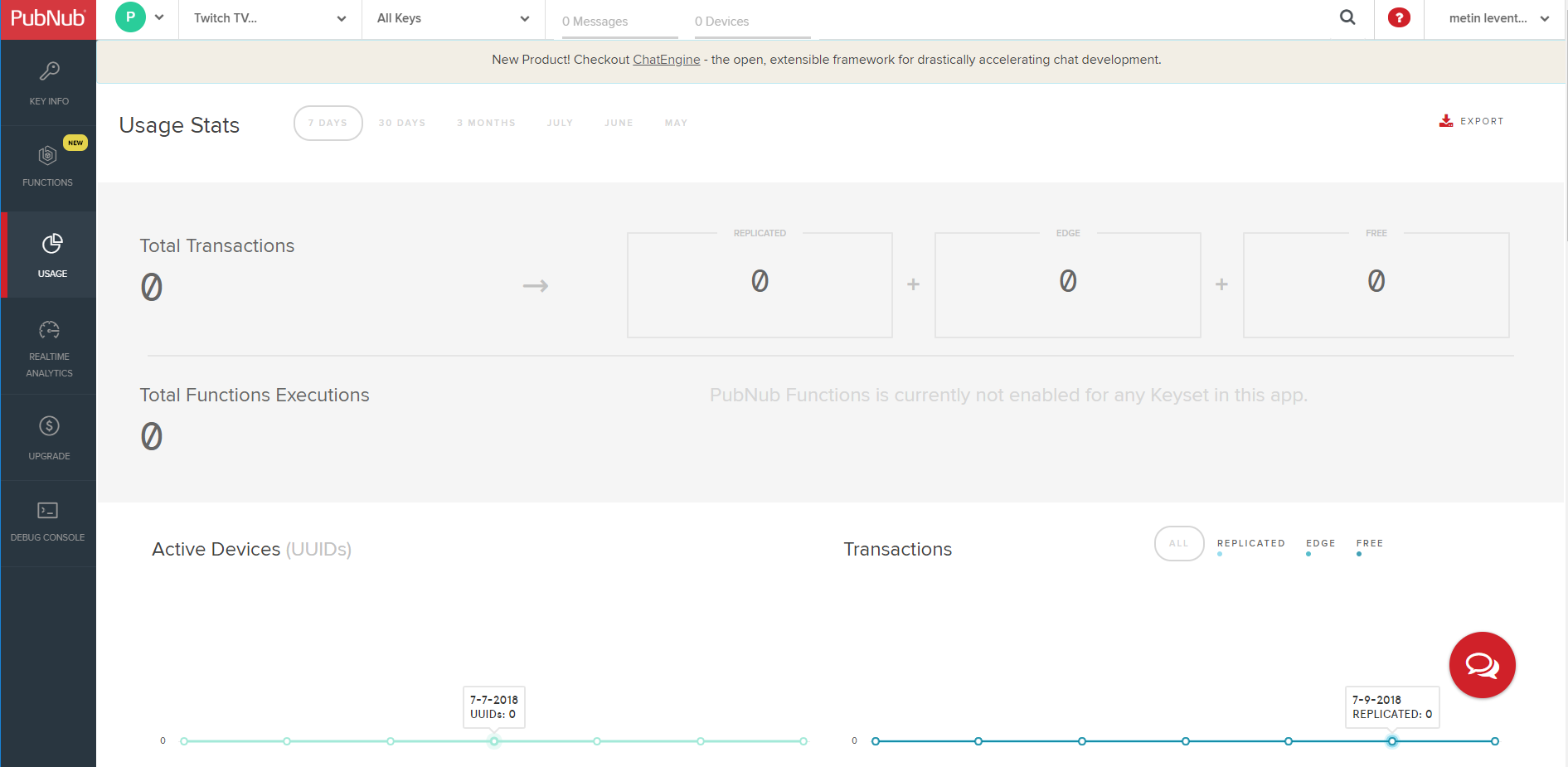Open the ChatEngine link in banner
1568x767 pixels.
tap(666, 60)
